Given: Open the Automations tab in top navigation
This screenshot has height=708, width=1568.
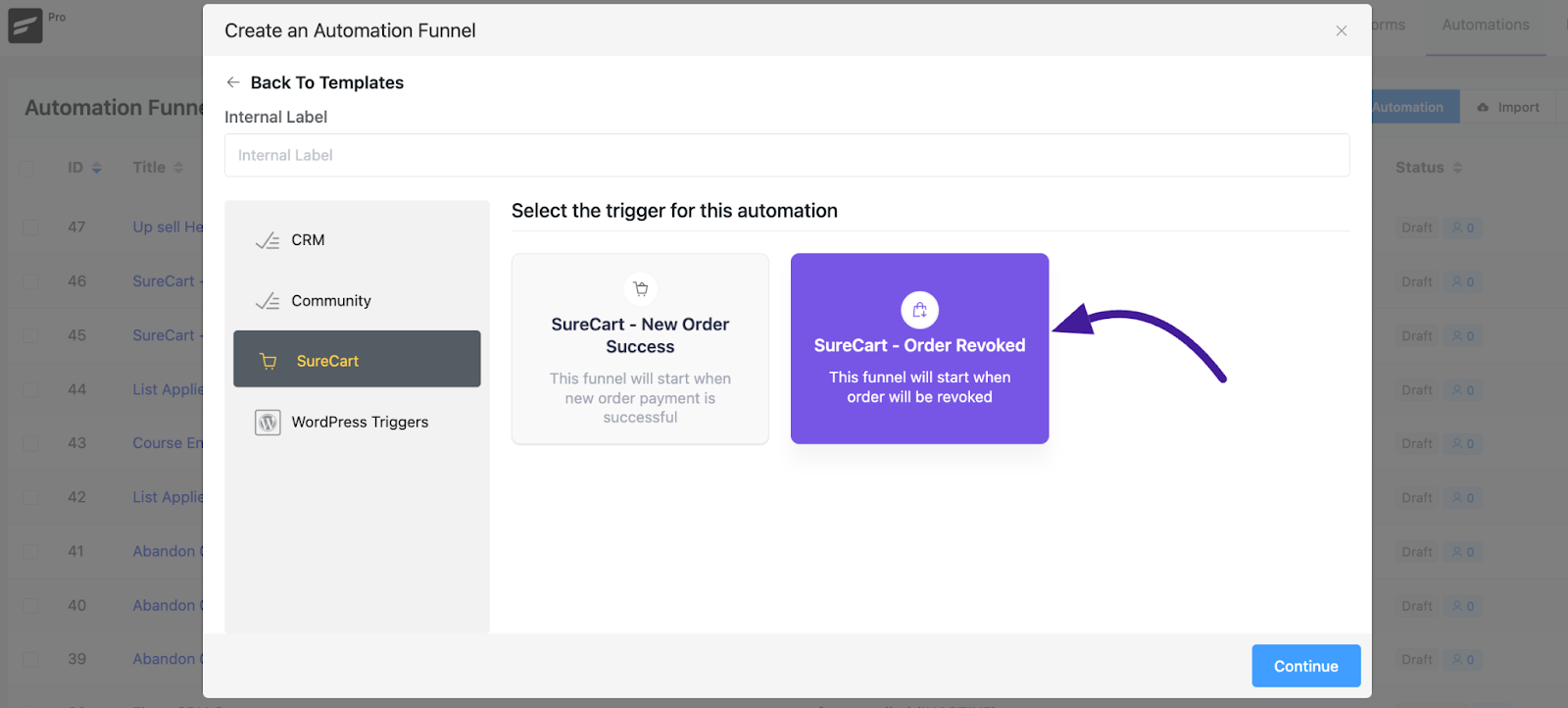Looking at the screenshot, I should [1485, 25].
